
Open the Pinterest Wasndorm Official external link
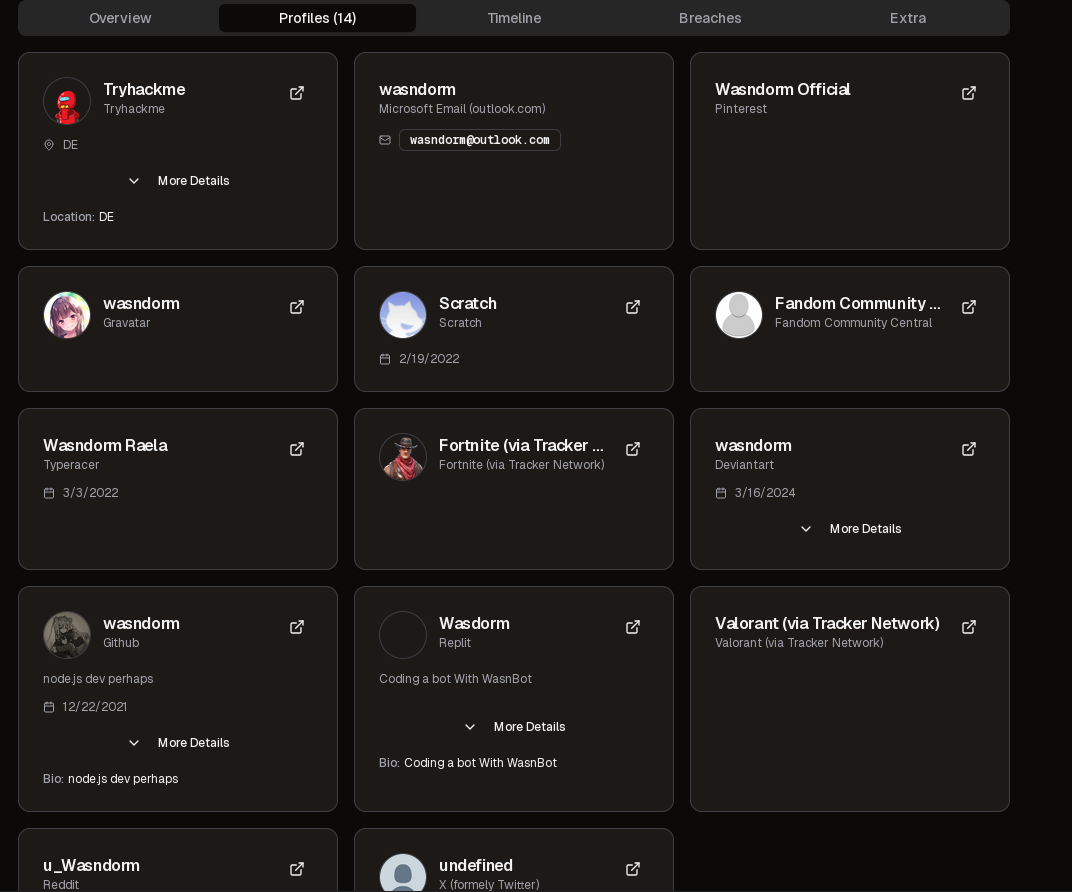[969, 93]
